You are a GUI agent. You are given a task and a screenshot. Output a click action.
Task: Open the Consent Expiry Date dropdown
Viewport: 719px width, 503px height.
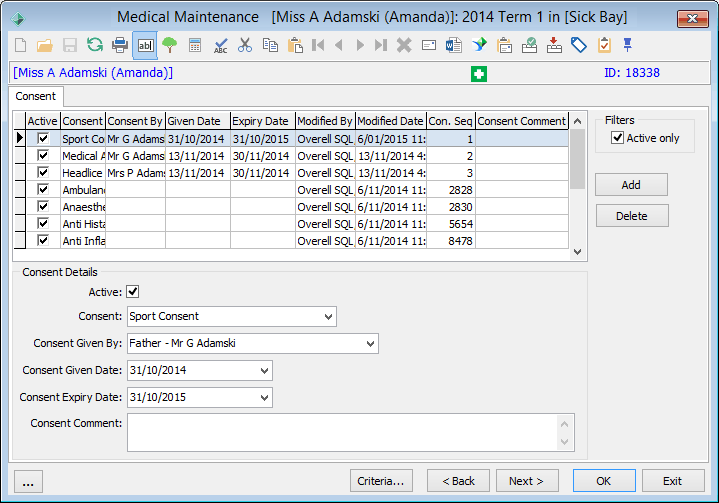click(x=264, y=398)
